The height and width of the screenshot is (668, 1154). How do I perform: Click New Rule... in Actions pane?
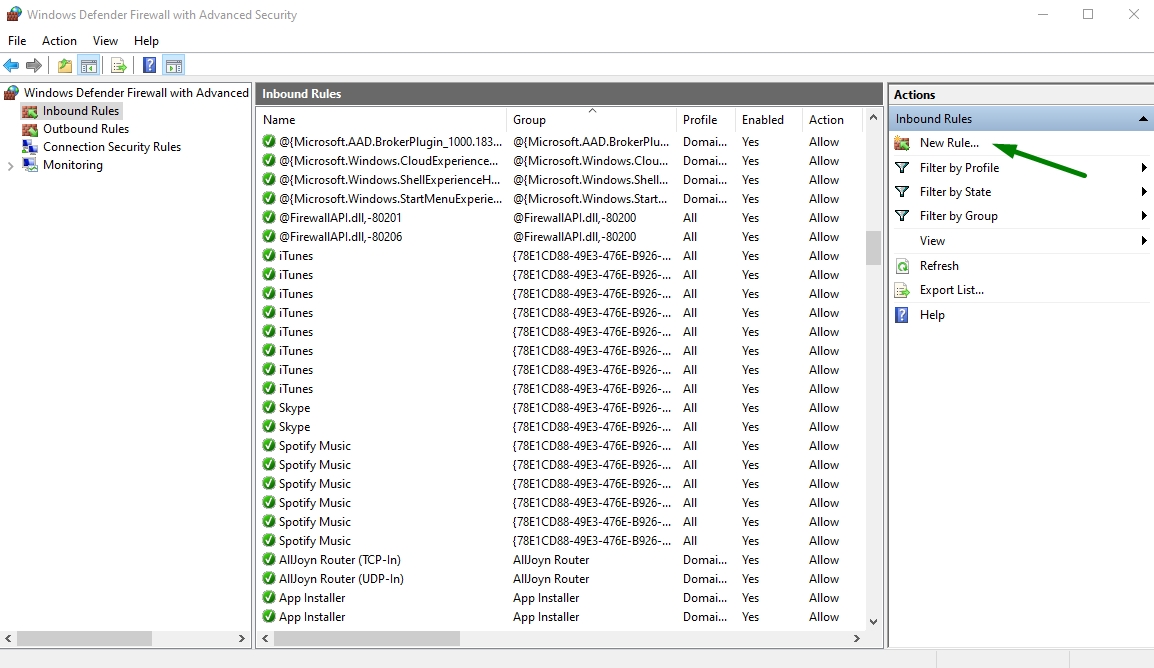(x=949, y=143)
